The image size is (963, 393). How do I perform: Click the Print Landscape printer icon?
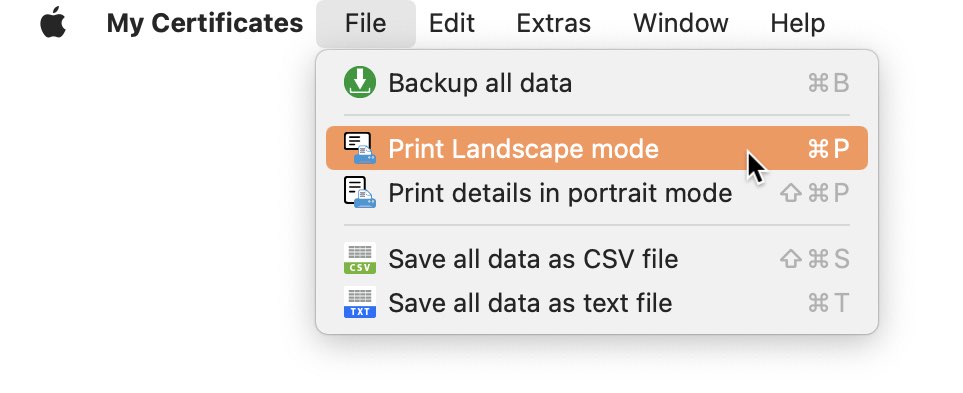point(360,148)
